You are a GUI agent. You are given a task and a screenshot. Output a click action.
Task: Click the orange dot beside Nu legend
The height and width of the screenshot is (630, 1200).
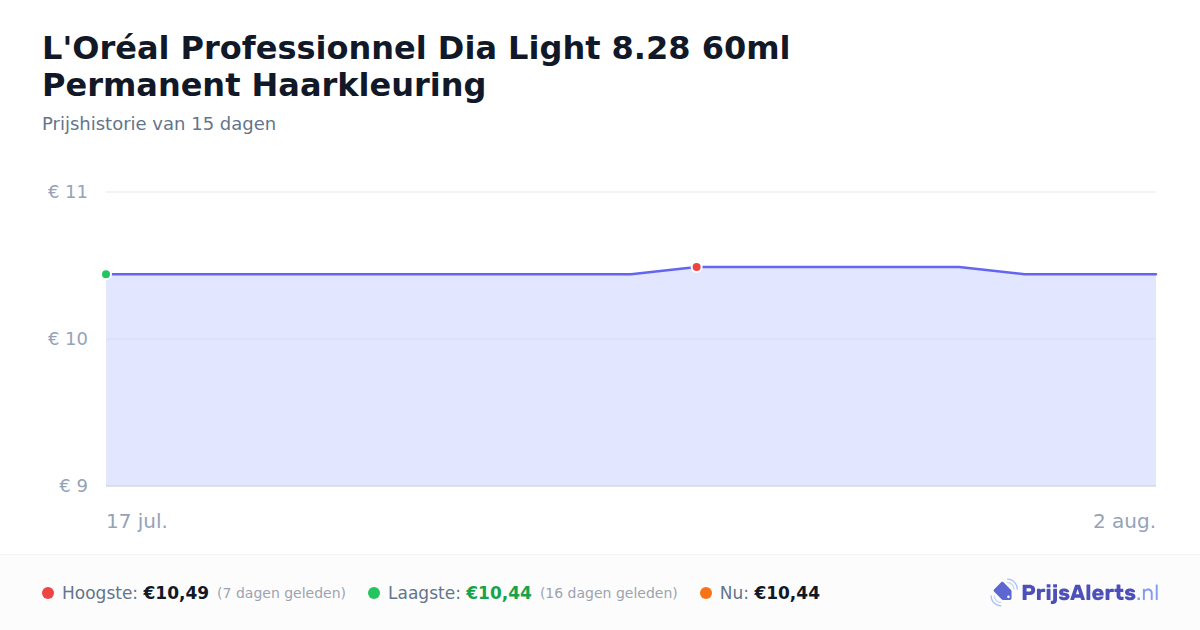(706, 593)
